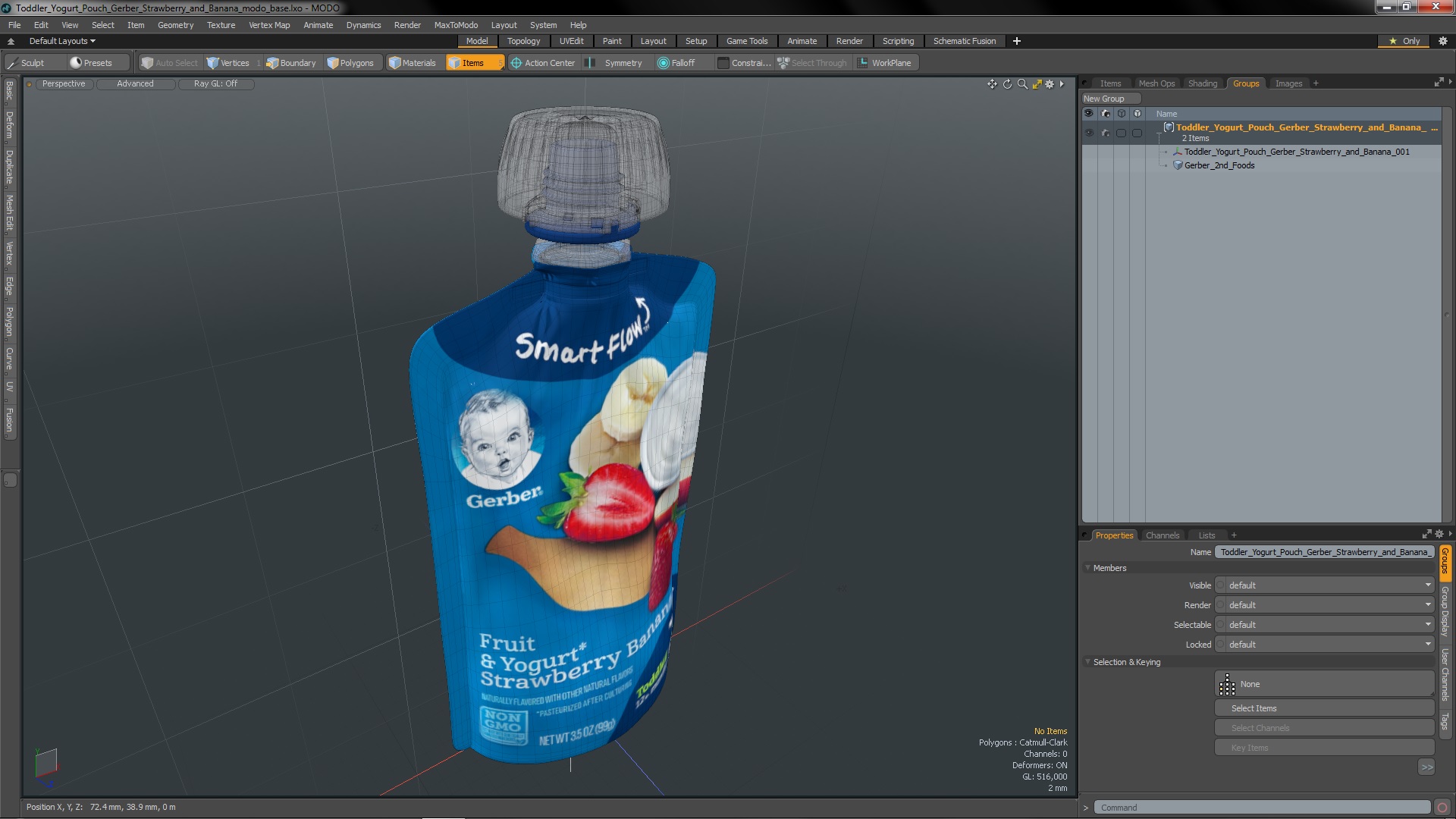Click the viewport rotate icon
Image resolution: width=1456 pixels, height=819 pixels.
pos(1007,84)
